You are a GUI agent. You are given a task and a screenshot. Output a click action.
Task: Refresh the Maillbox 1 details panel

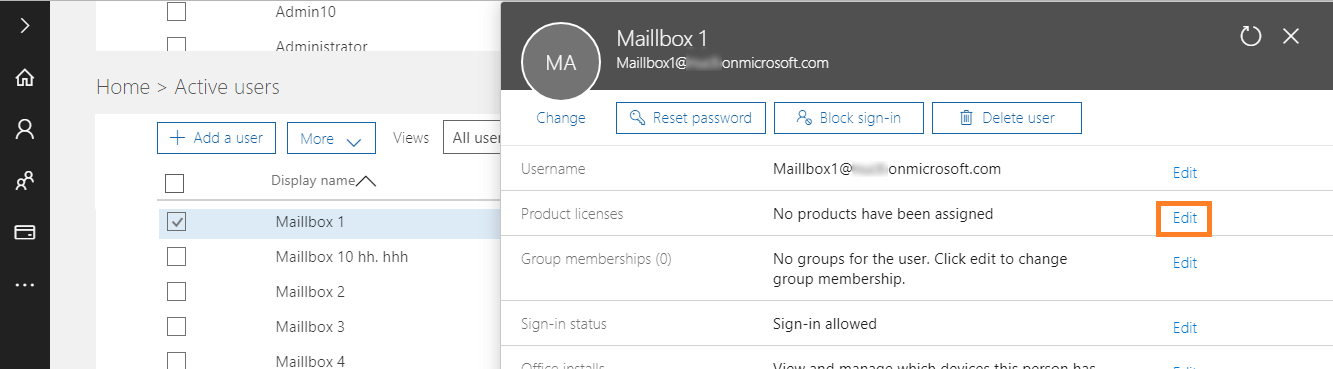[1251, 37]
